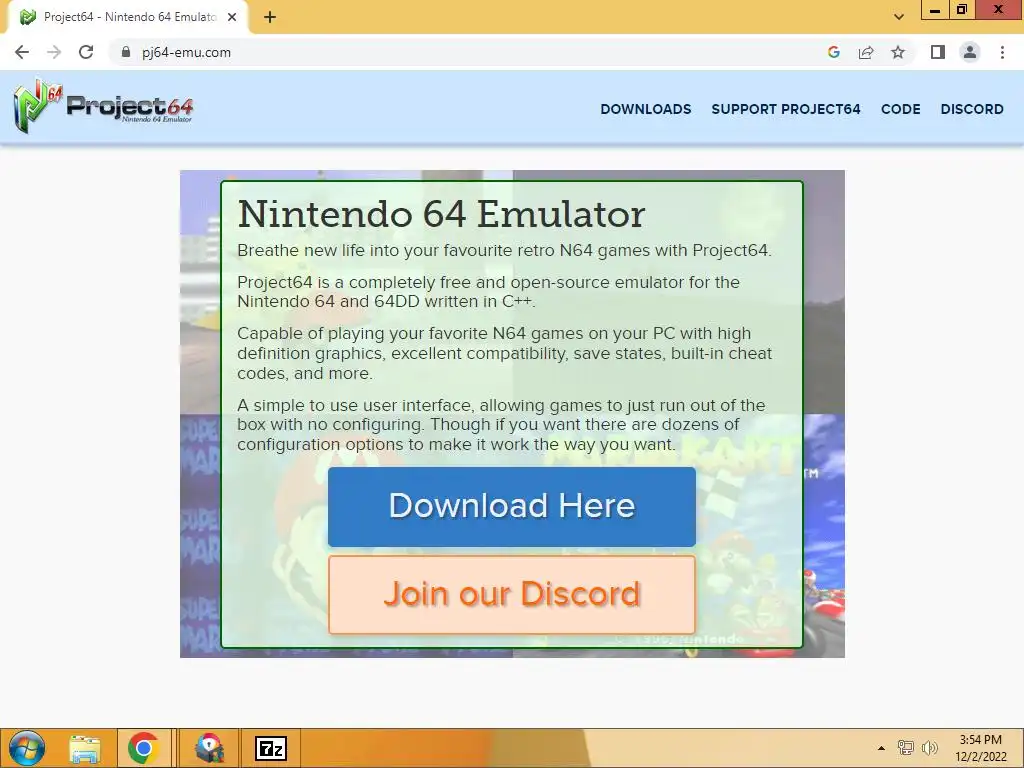The width and height of the screenshot is (1024, 768).
Task: Go back with the browser back arrow
Action: click(22, 52)
